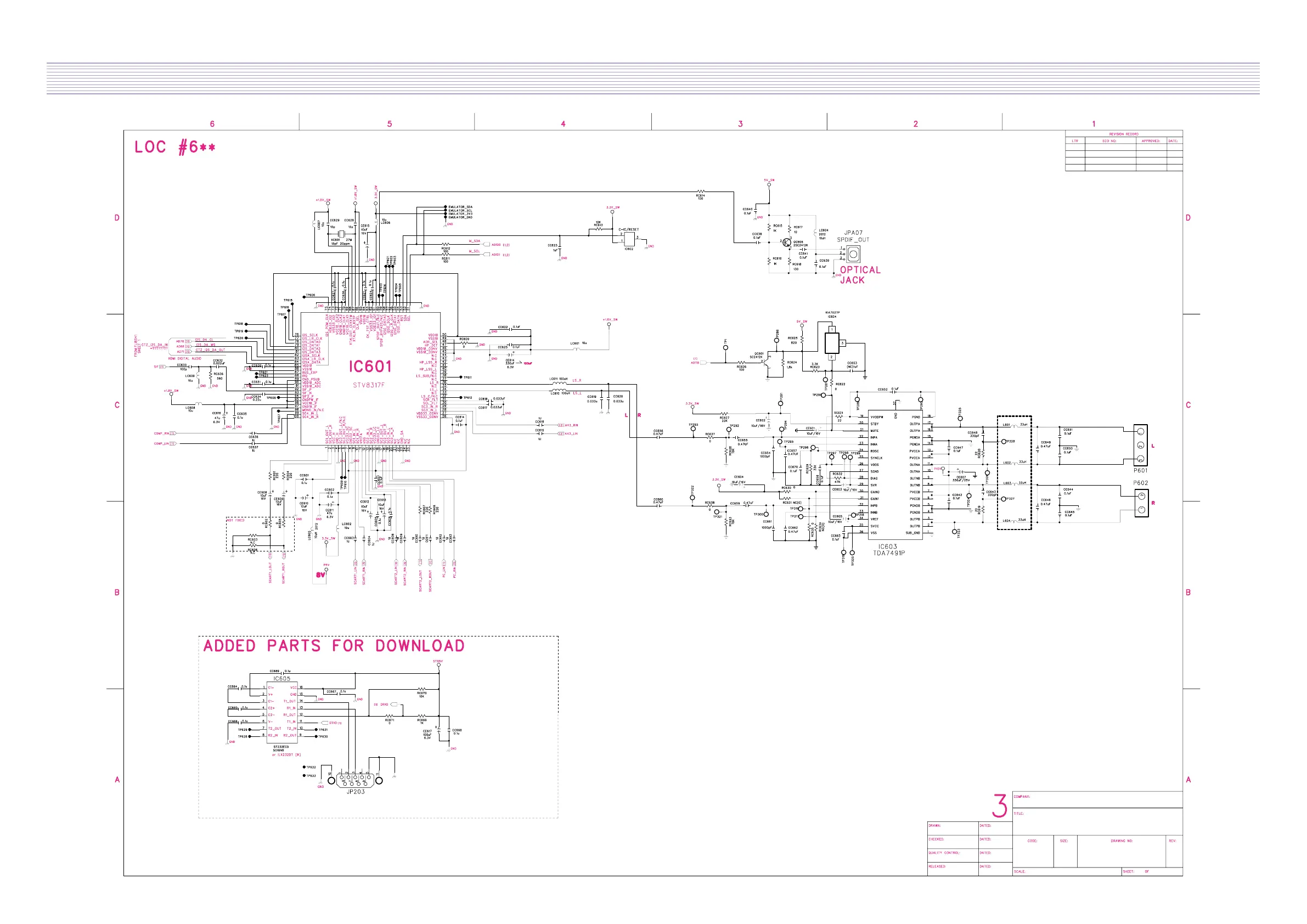Click the IC604 KIA7027P regulator symbol
The height and width of the screenshot is (924, 1307).
pyautogui.click(x=832, y=343)
